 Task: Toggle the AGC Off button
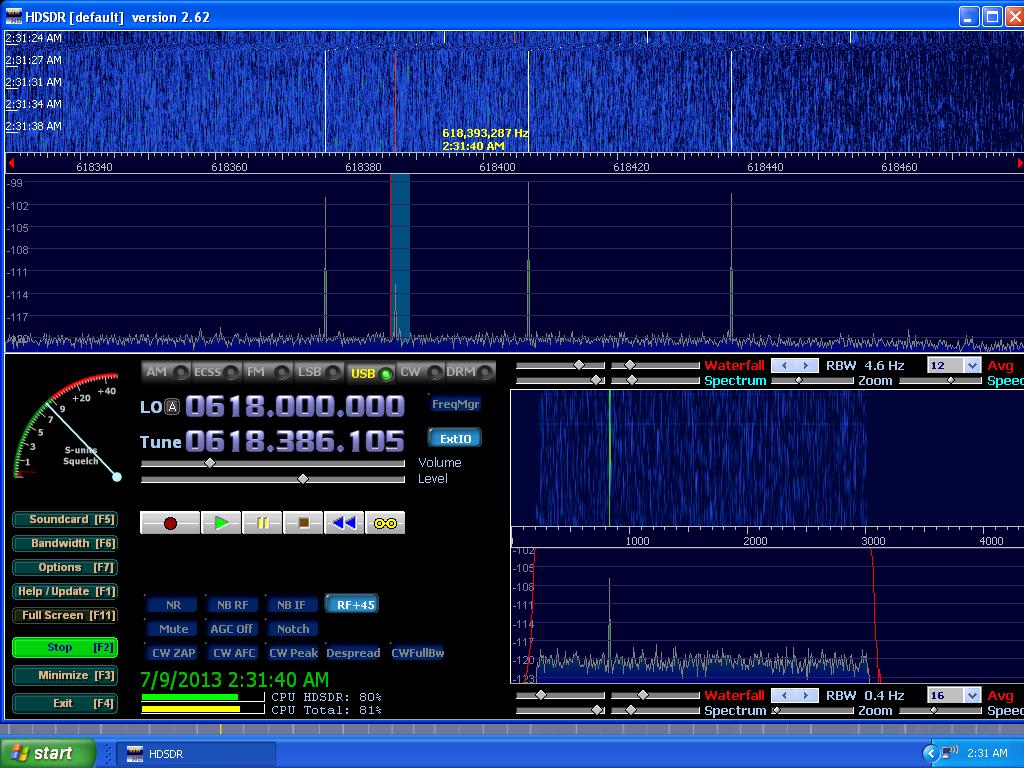pyautogui.click(x=232, y=629)
